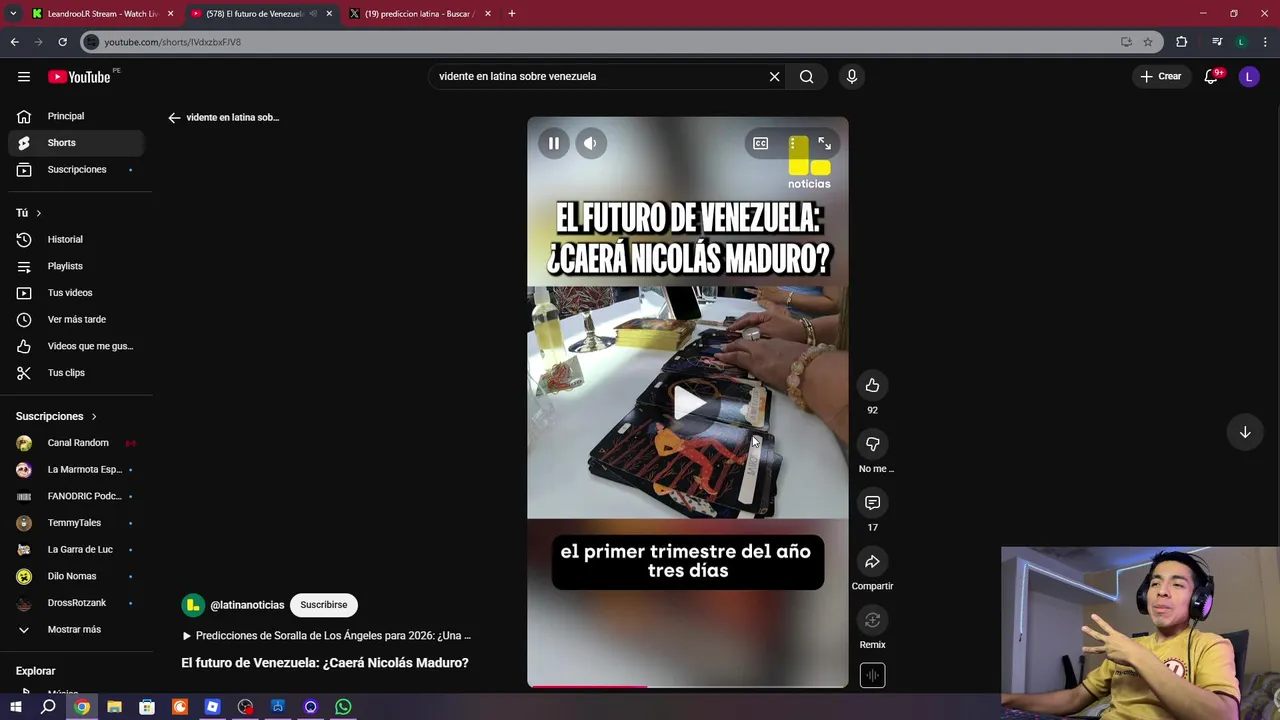Open WhatsApp from the taskbar

(343, 707)
